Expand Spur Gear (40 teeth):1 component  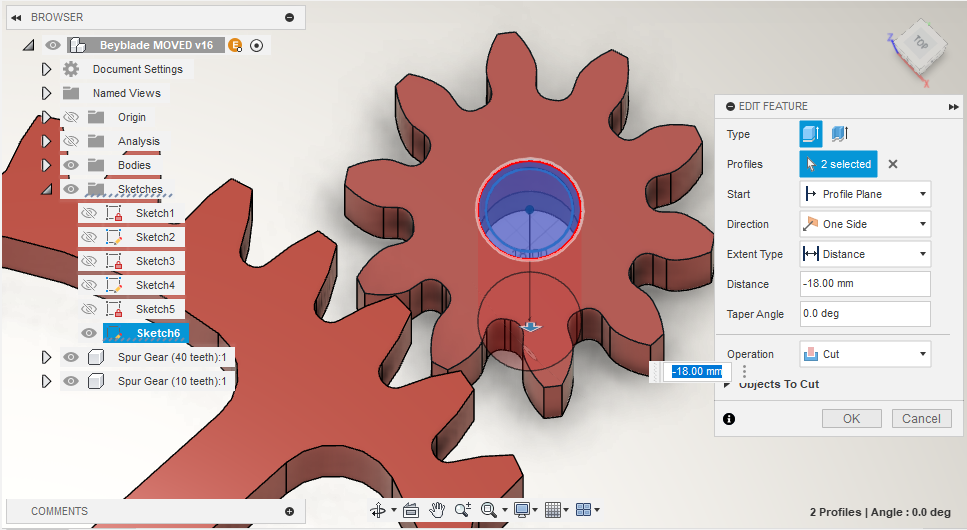tap(46, 357)
